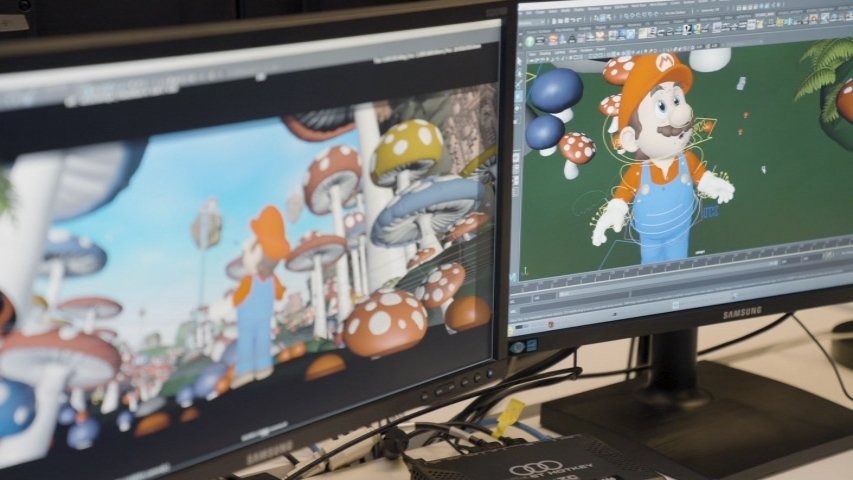Open the viewport panel's Lighting menu
The height and width of the screenshot is (480, 853).
pos(559,52)
